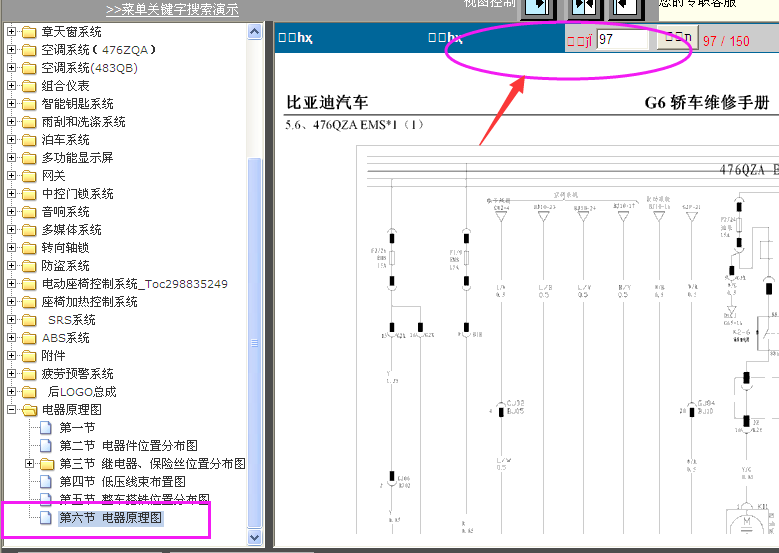Click document icon beside 第六节 电器原理图
Image resolution: width=779 pixels, height=553 pixels.
(x=46, y=518)
